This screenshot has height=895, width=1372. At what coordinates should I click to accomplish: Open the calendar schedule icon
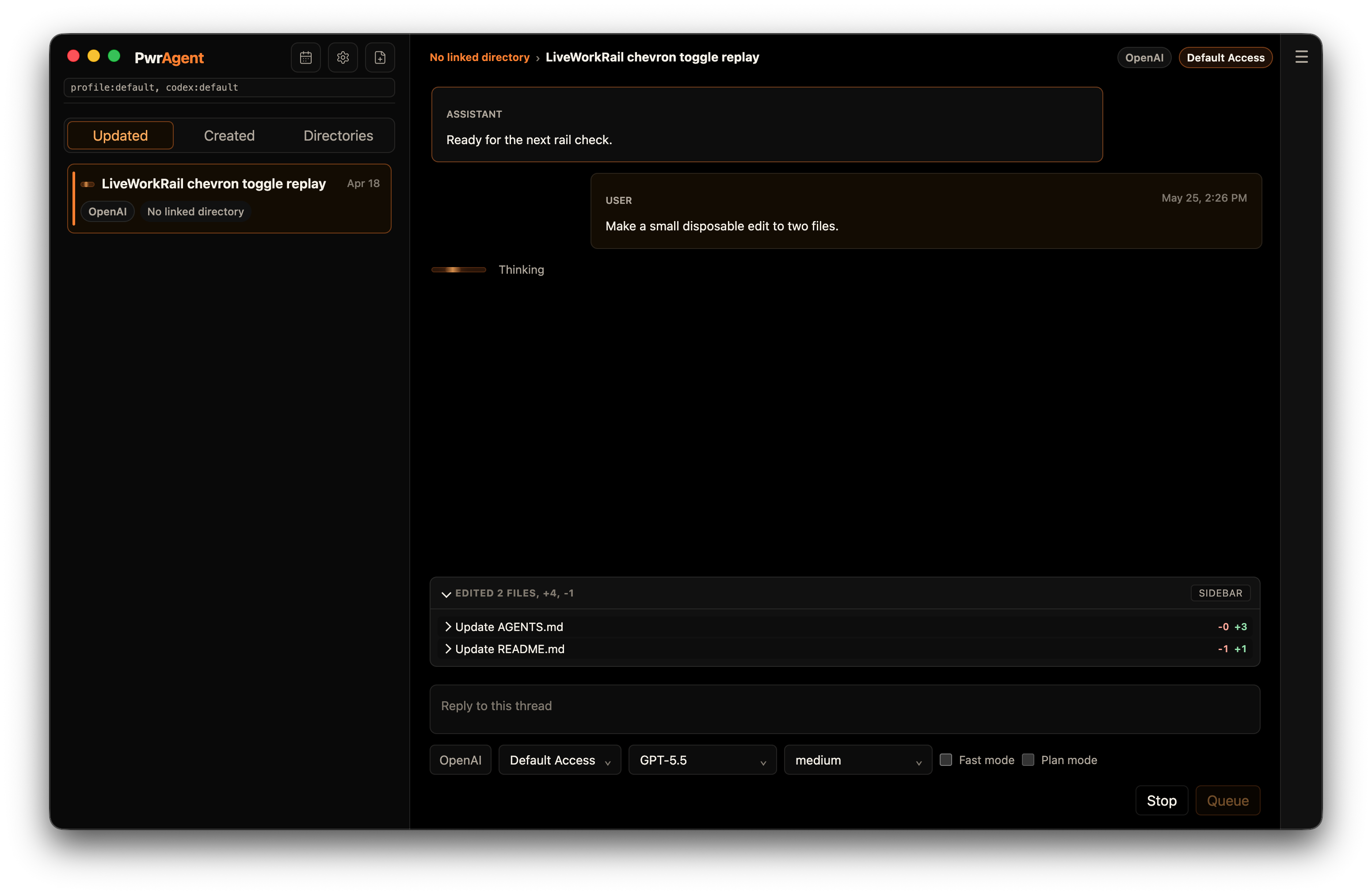click(305, 57)
